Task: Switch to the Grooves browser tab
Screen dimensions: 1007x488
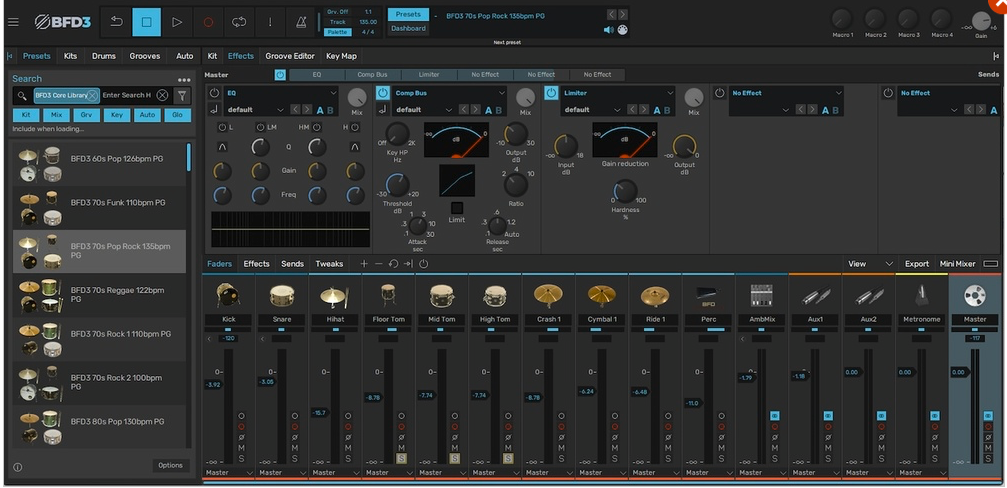Action: 144,56
